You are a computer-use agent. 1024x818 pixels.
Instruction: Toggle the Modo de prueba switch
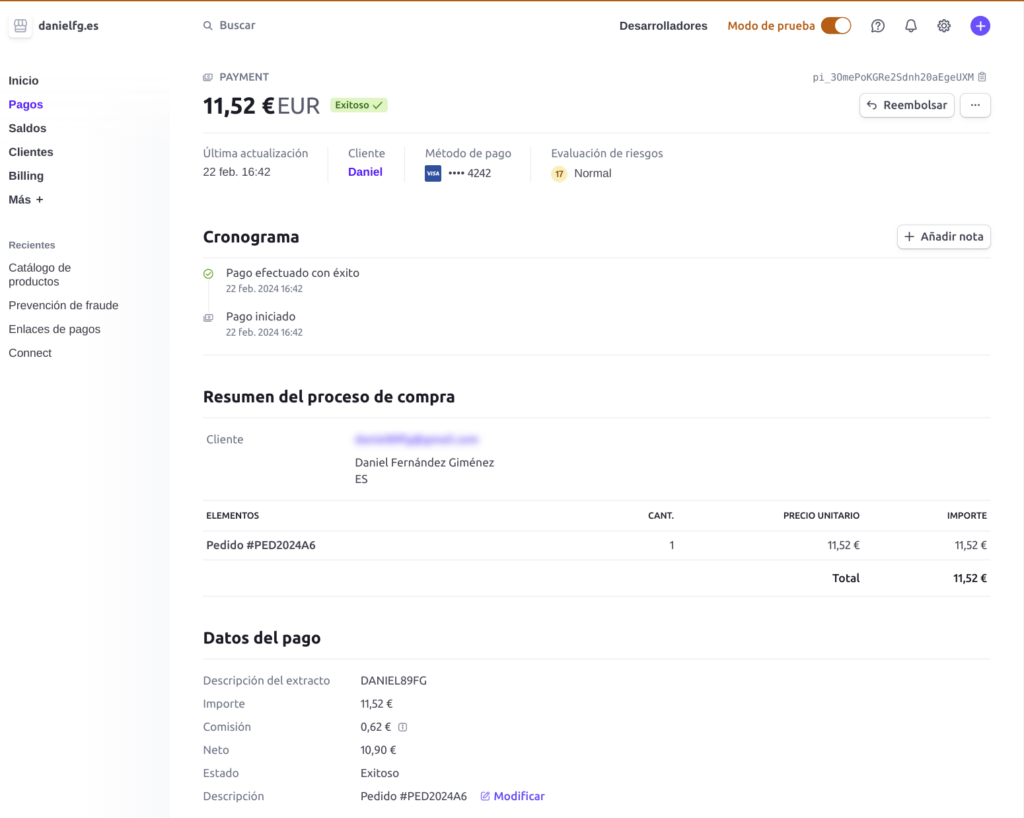pyautogui.click(x=835, y=26)
